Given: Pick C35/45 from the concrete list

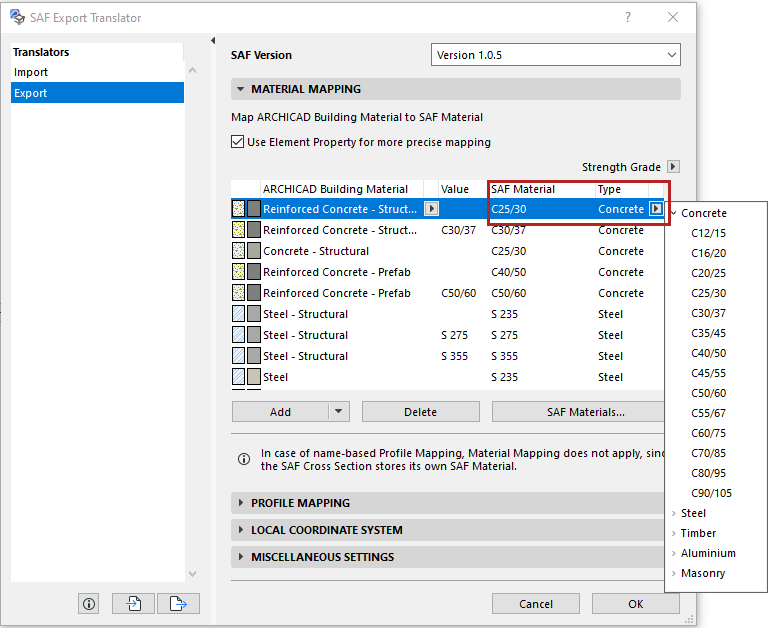Looking at the screenshot, I should (x=708, y=333).
